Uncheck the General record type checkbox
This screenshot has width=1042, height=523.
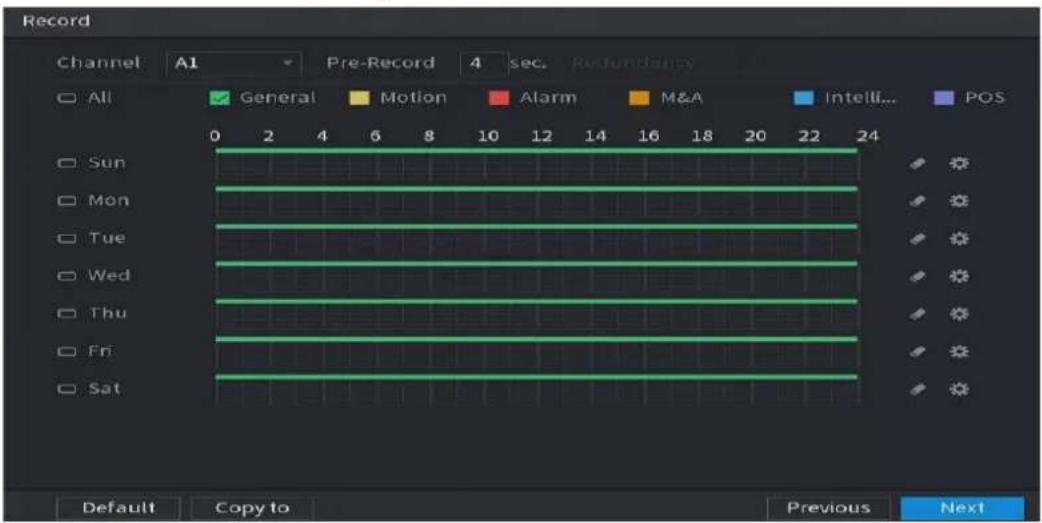click(219, 98)
